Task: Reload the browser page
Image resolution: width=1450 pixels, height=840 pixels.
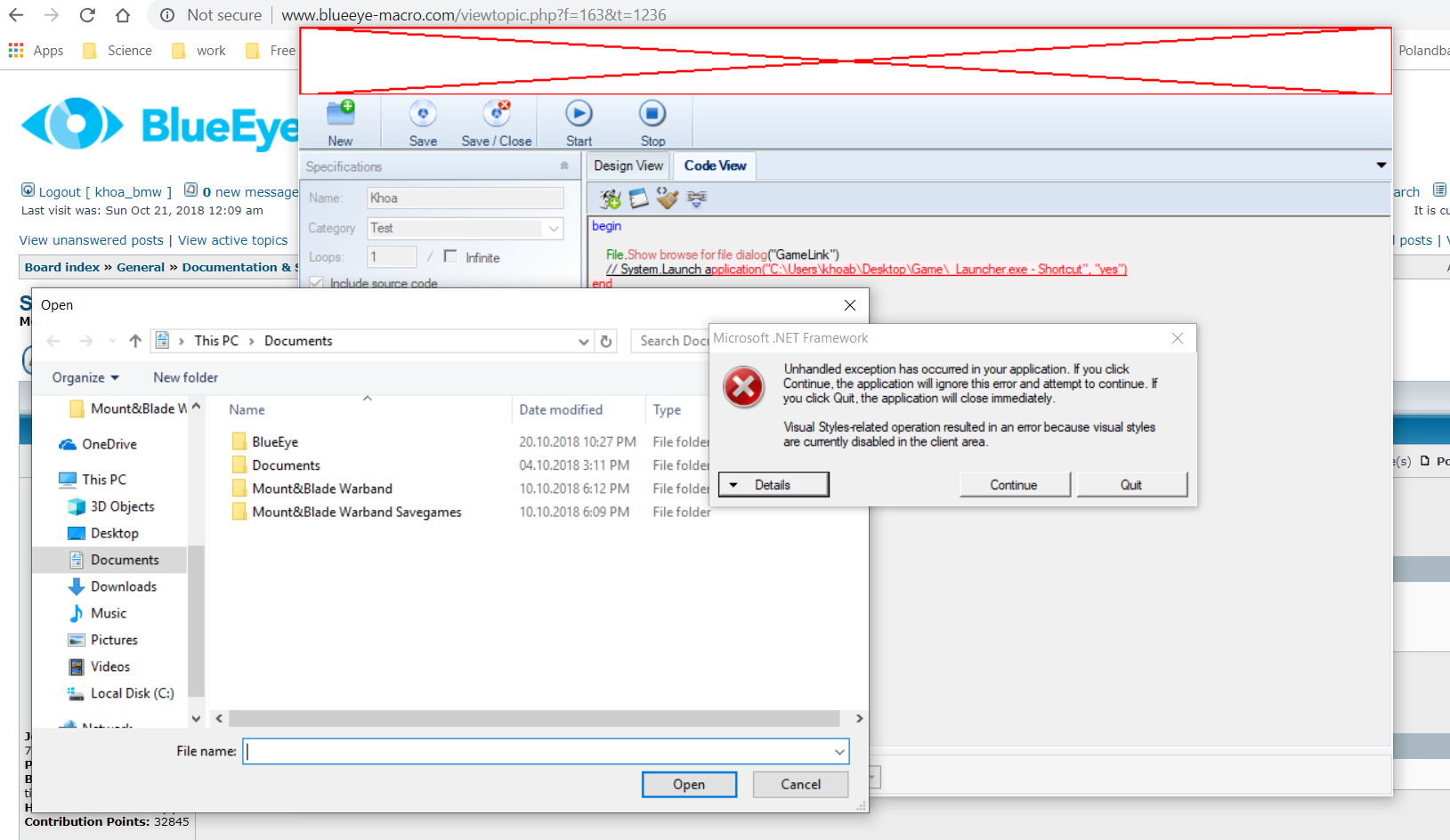Action: [87, 15]
